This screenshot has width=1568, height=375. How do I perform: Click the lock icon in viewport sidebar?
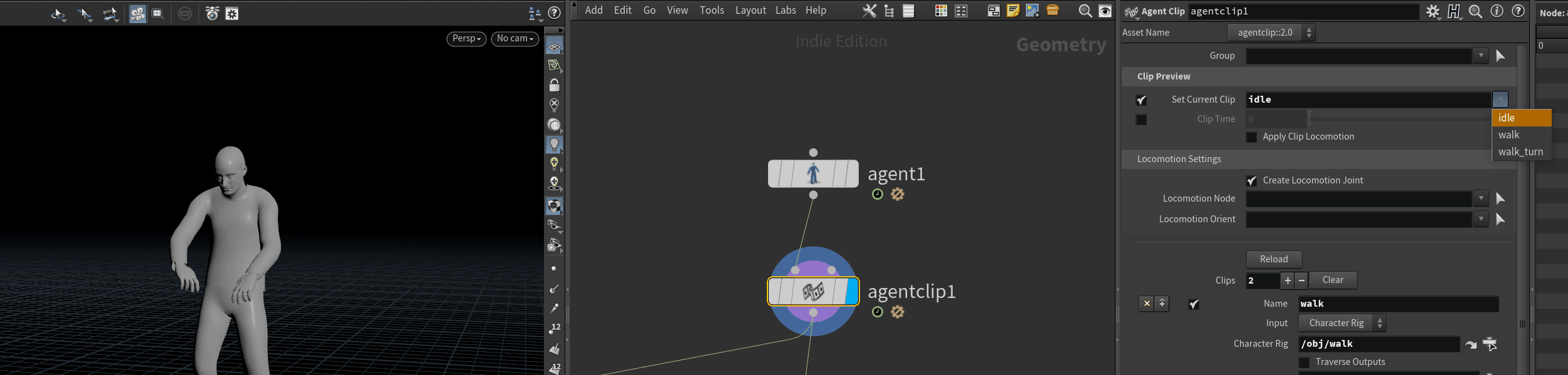(x=554, y=85)
